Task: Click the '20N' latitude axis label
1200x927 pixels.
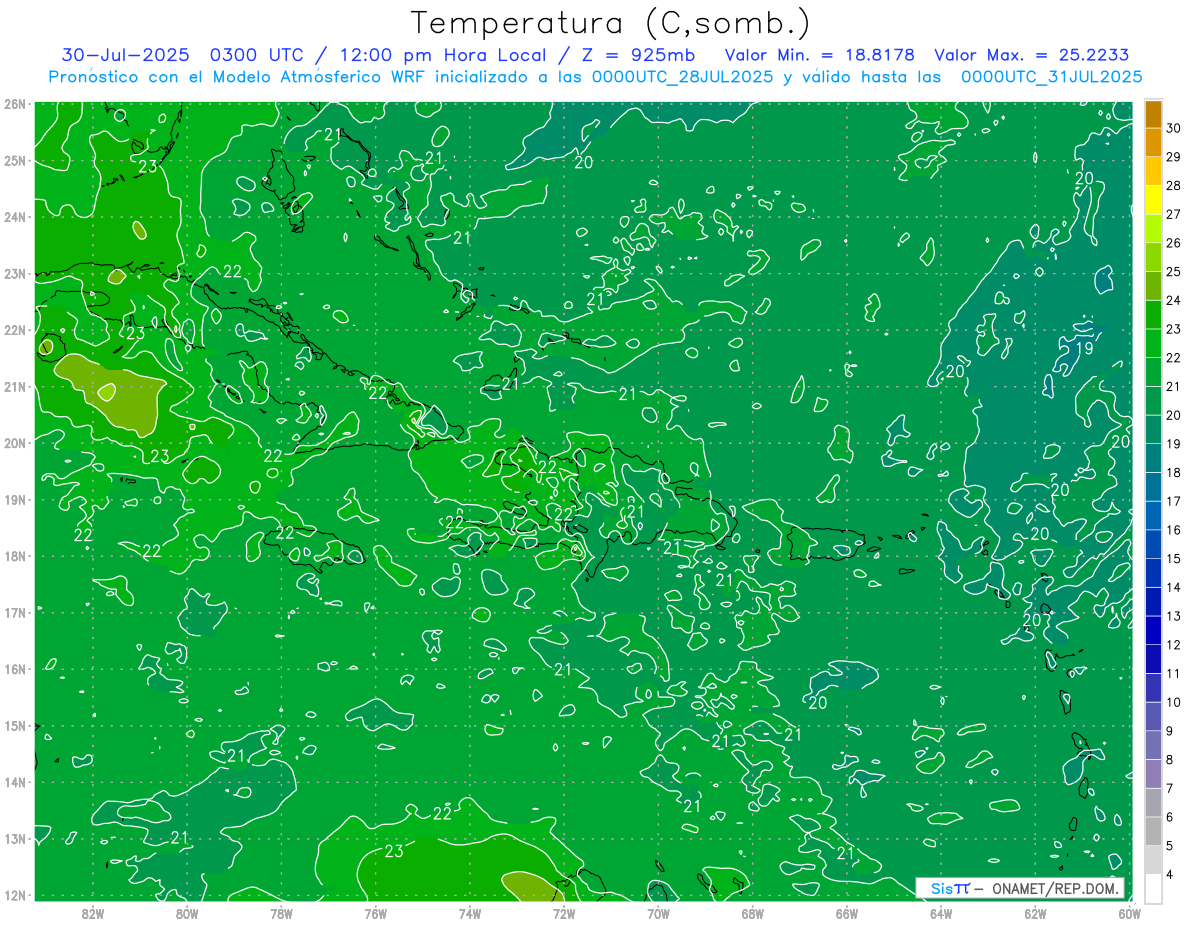Action: click(15, 443)
